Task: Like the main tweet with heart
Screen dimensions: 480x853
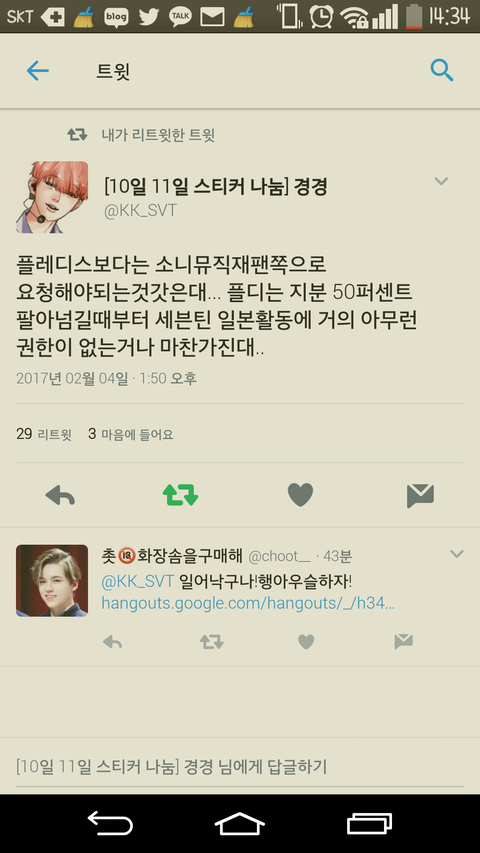Action: pos(300,495)
